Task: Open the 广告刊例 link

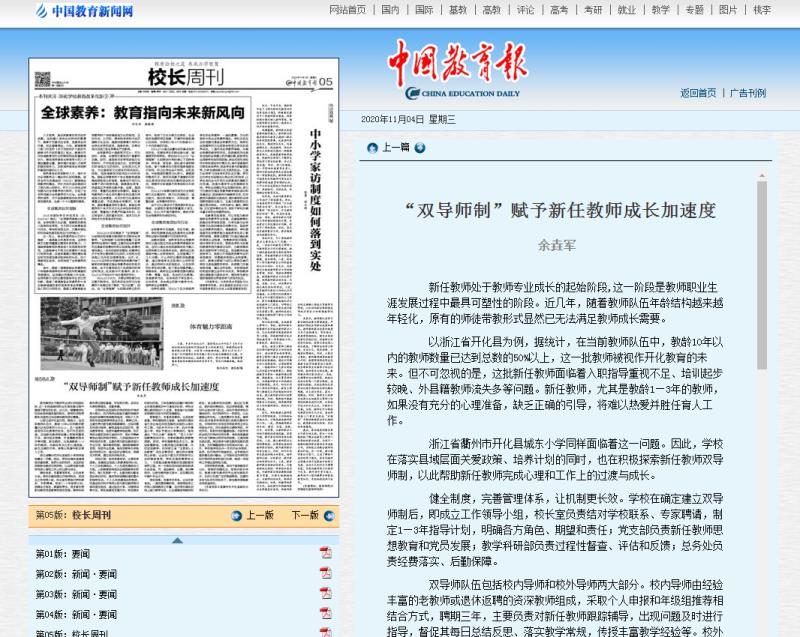Action: click(748, 92)
